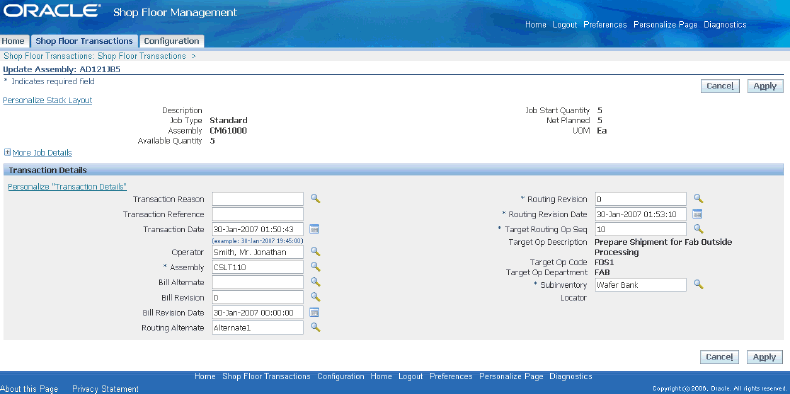The width and height of the screenshot is (790, 394).
Task: Click the Routing Revision Date field
Action: [x=641, y=214]
